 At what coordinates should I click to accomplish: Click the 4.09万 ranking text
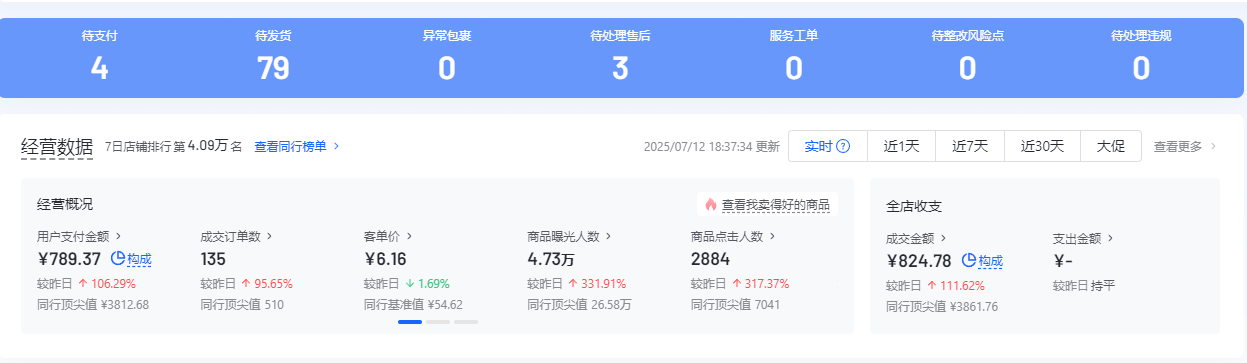click(208, 146)
